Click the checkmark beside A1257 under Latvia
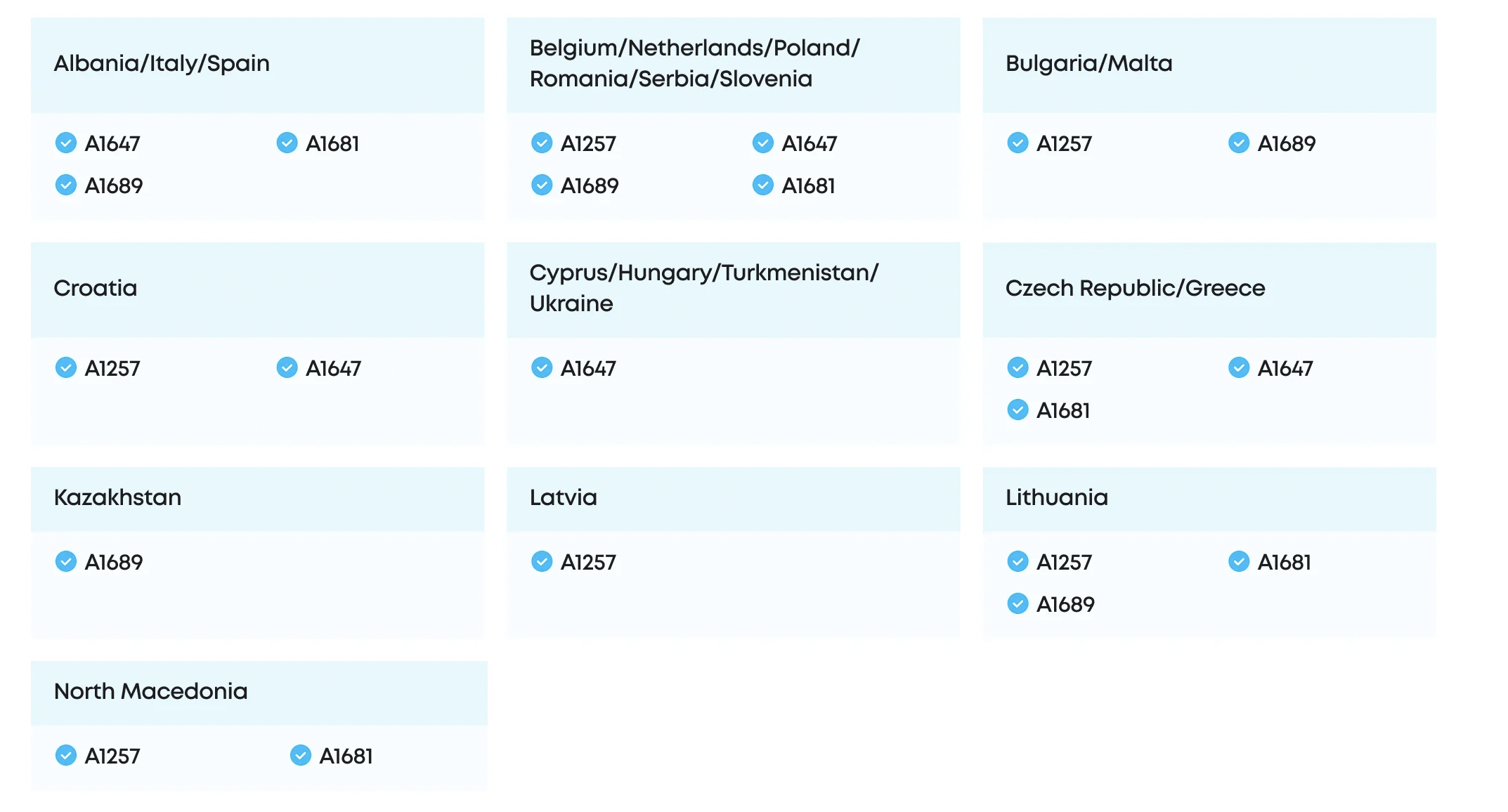Image resolution: width=1508 pixels, height=812 pixels. coord(542,562)
